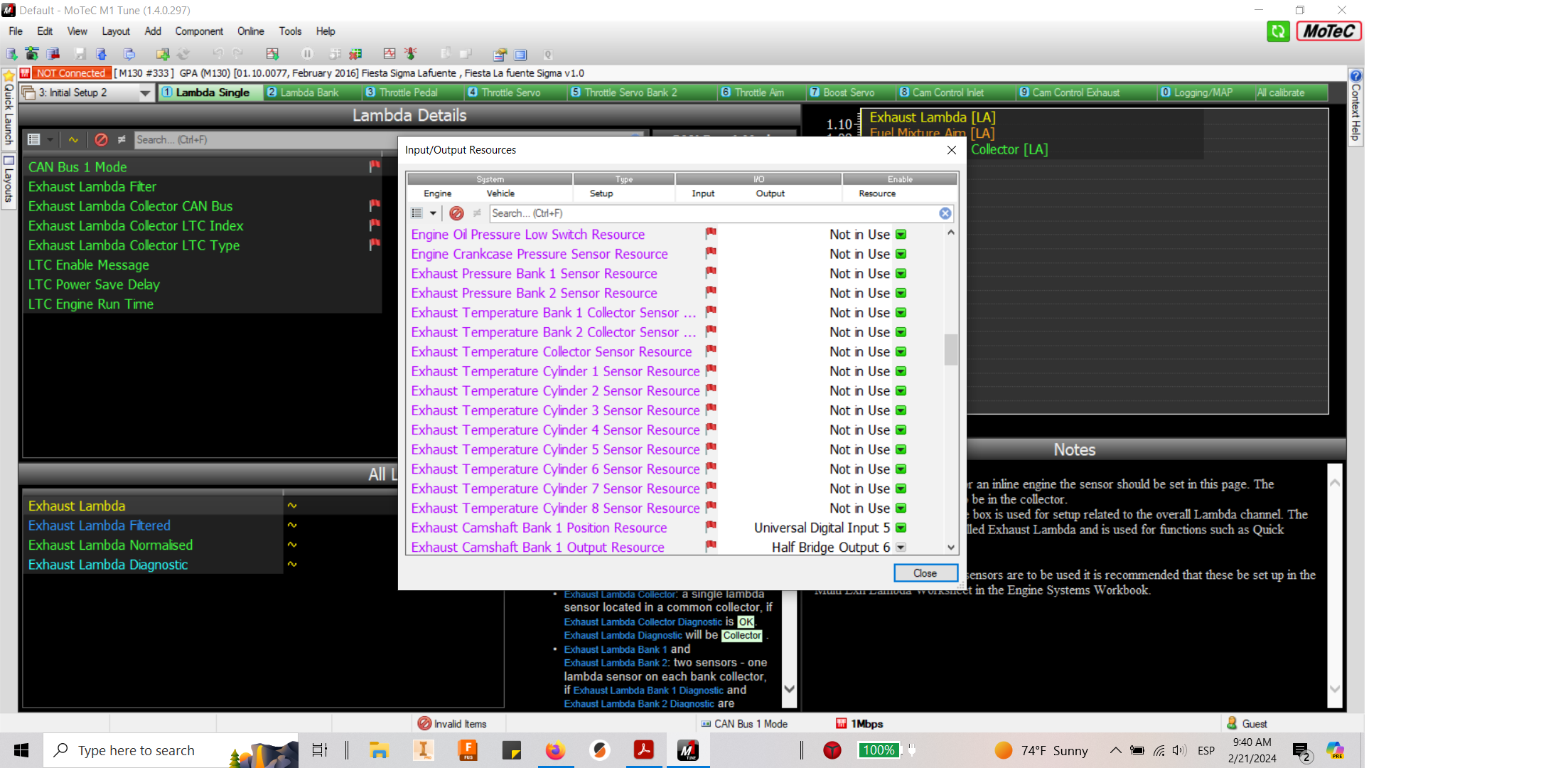Image resolution: width=1568 pixels, height=768 pixels.
Task: Toggle the Output I/O filter
Action: coord(770,193)
